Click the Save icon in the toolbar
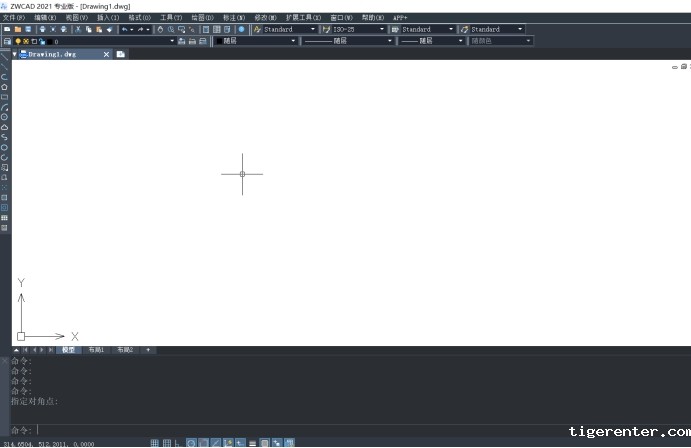The width and height of the screenshot is (691, 448). tap(29, 29)
